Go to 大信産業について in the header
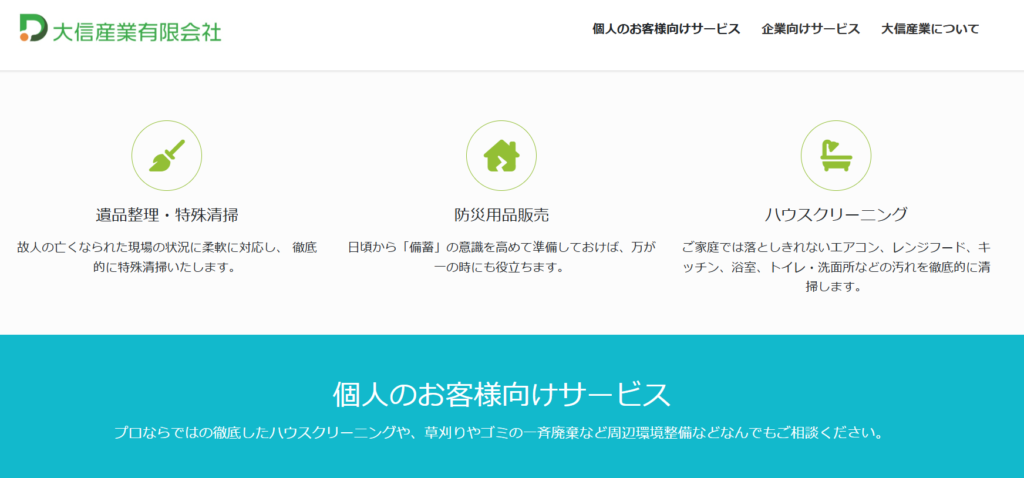Viewport: 1024px width, 478px height. coord(930,29)
